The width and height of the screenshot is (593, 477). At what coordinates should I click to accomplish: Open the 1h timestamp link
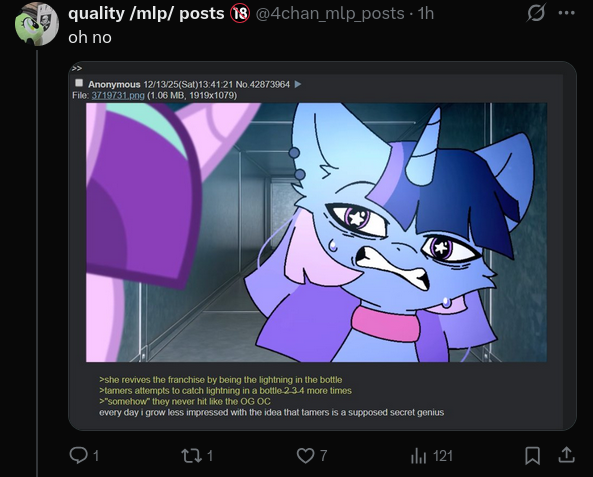tap(425, 14)
